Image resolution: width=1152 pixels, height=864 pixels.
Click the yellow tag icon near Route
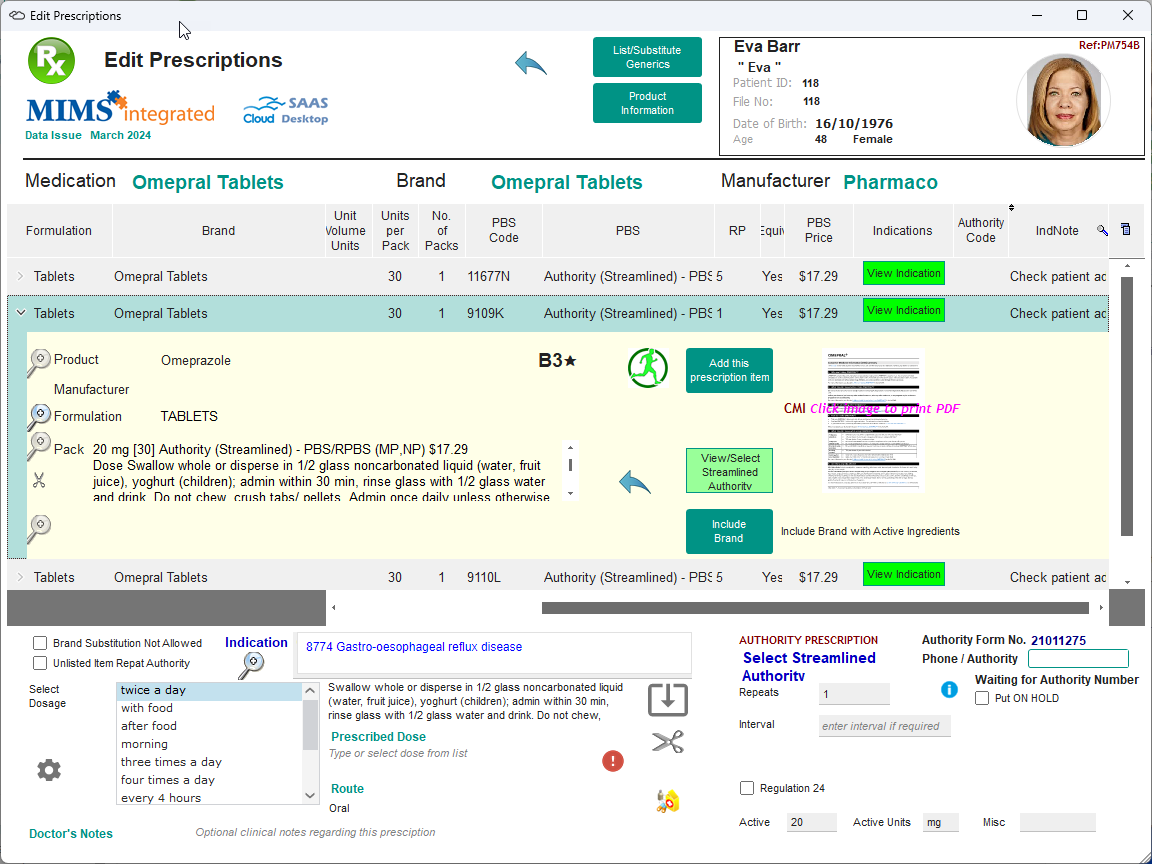pyautogui.click(x=668, y=801)
